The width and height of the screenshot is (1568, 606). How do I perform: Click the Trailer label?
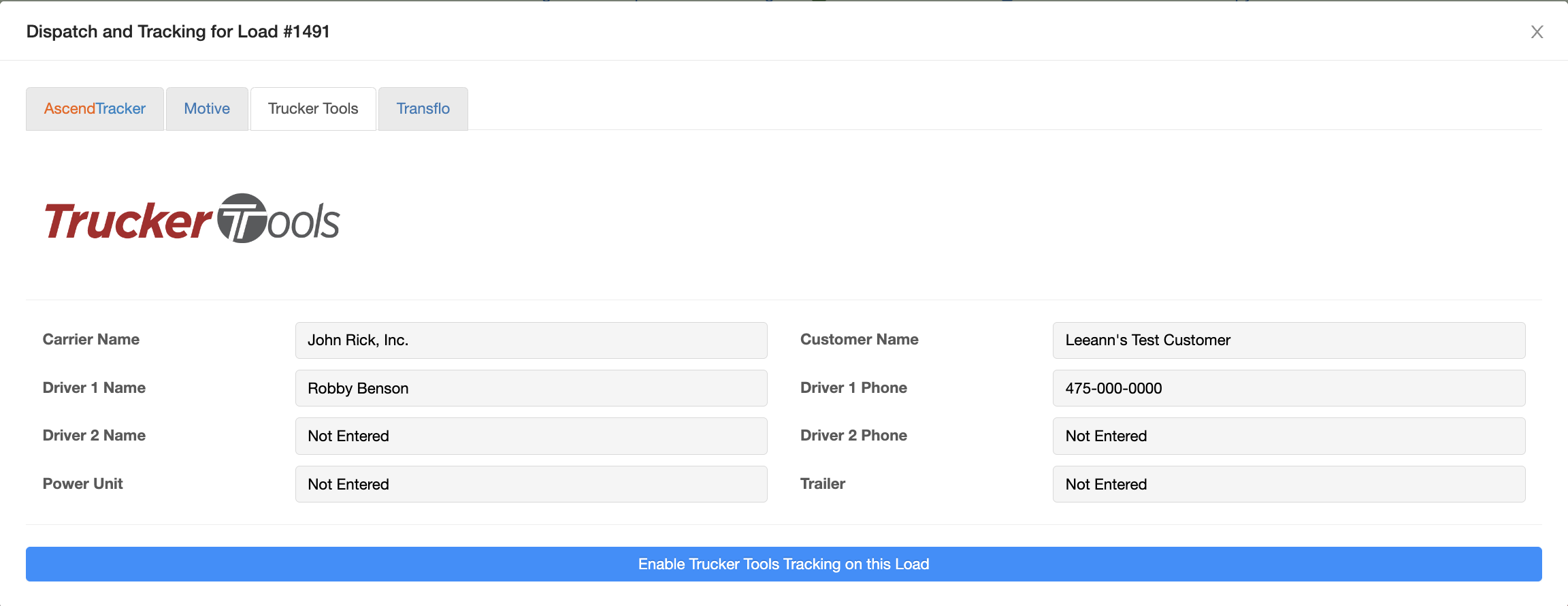tap(823, 483)
